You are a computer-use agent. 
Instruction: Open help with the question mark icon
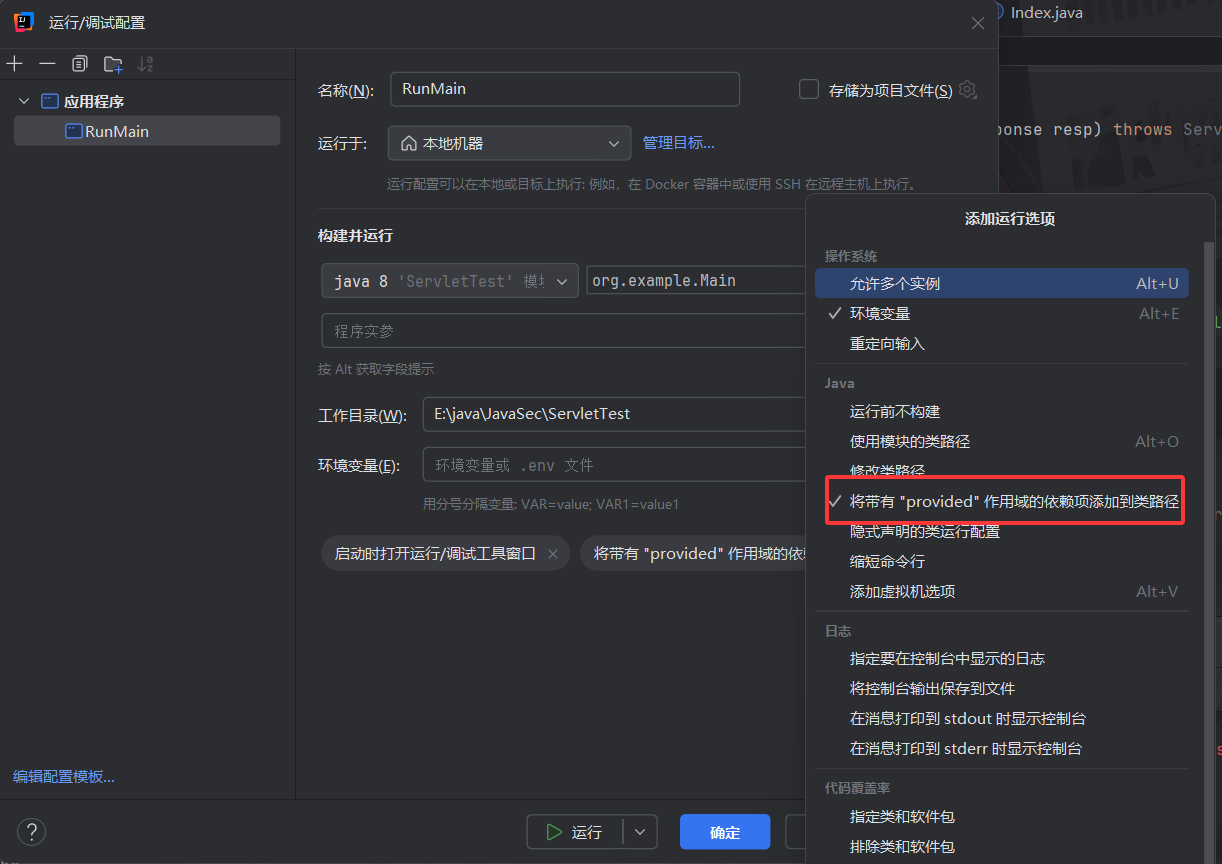pyautogui.click(x=31, y=831)
